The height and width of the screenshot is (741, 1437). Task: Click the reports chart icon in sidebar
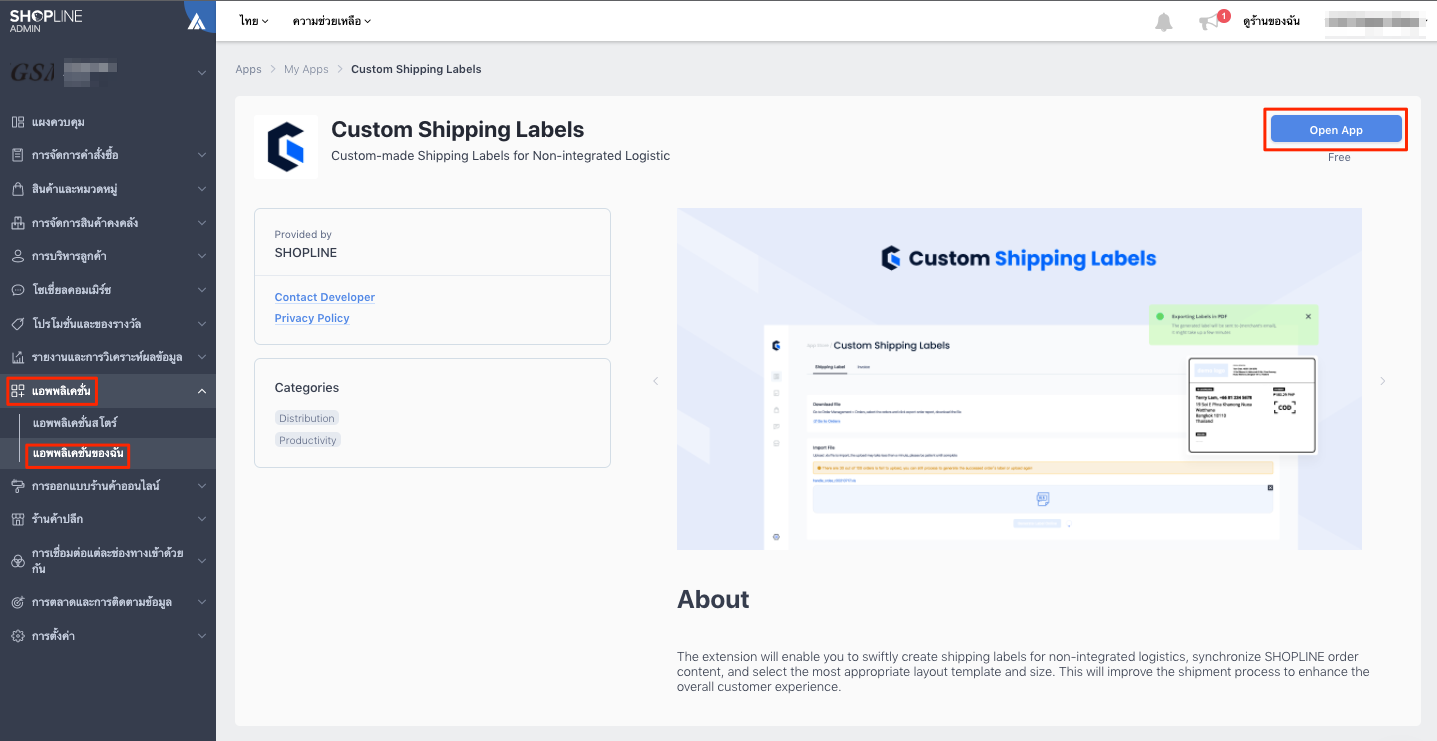coord(18,357)
